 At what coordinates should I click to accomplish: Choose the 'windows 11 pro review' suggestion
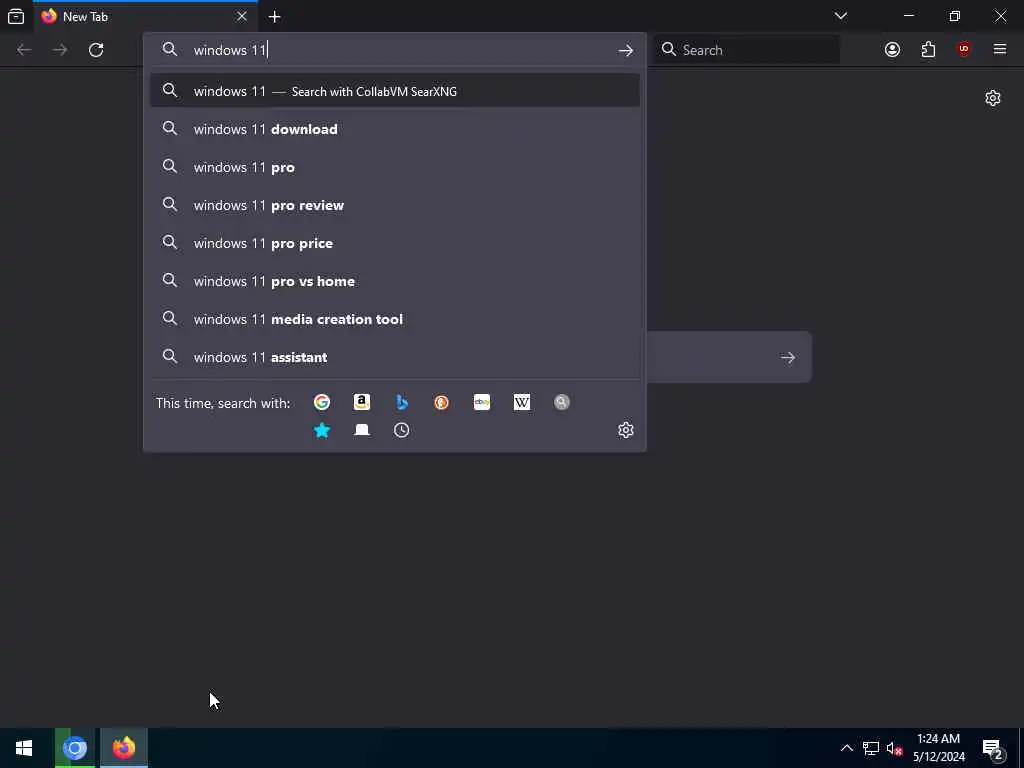point(394,205)
